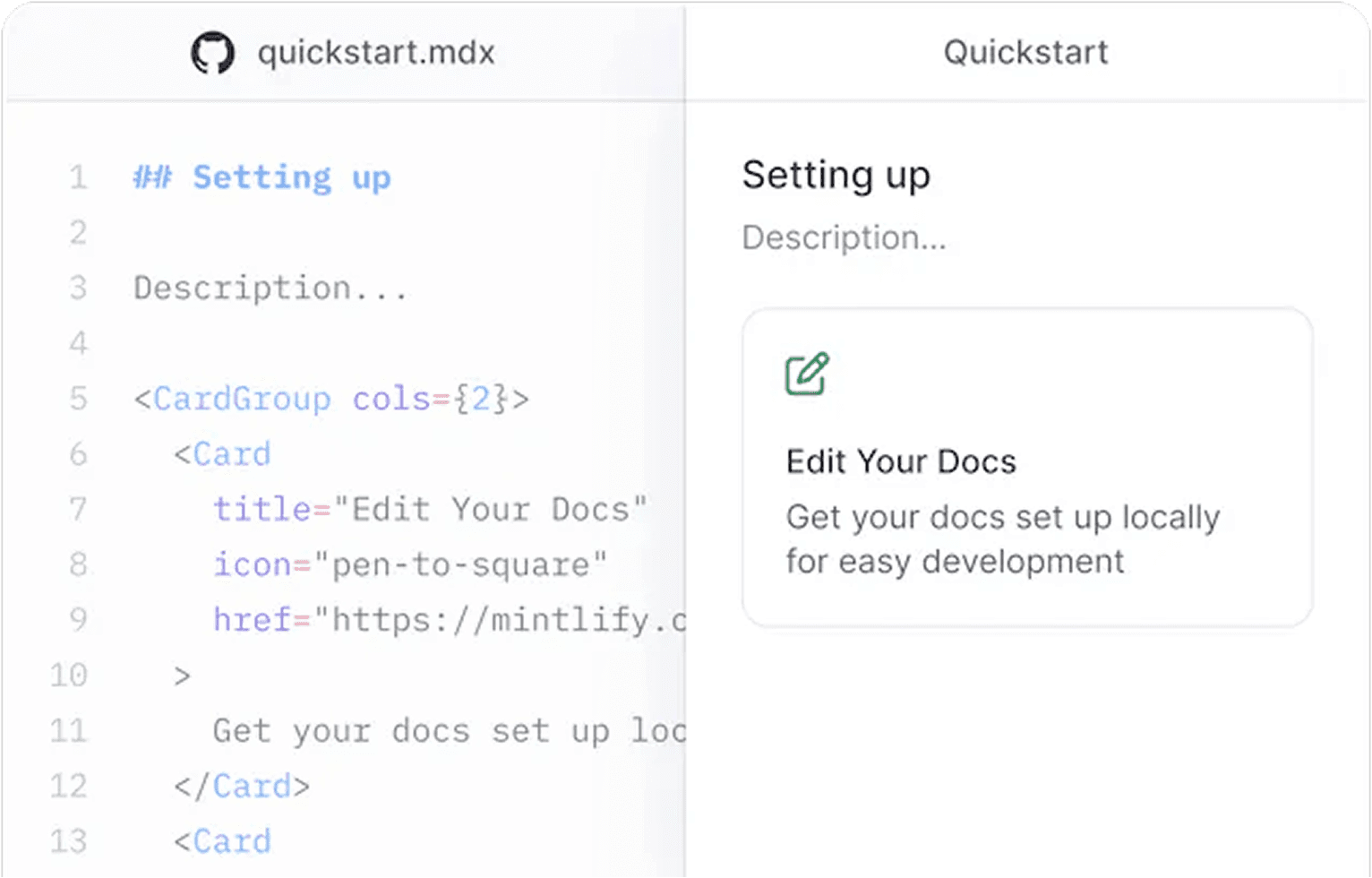Click the closing Card tag on line 12

click(242, 787)
